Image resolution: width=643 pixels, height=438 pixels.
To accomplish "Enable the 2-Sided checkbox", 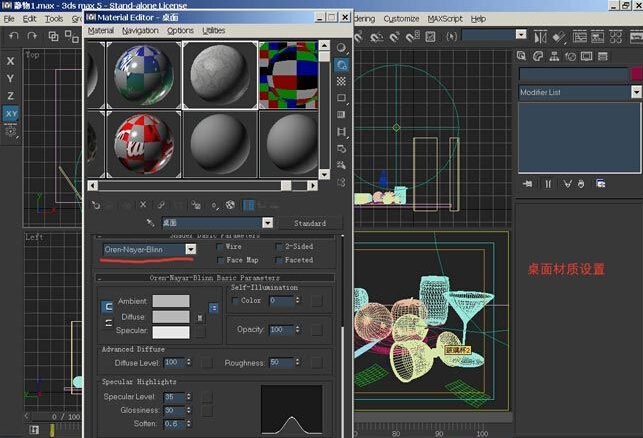I will (279, 246).
